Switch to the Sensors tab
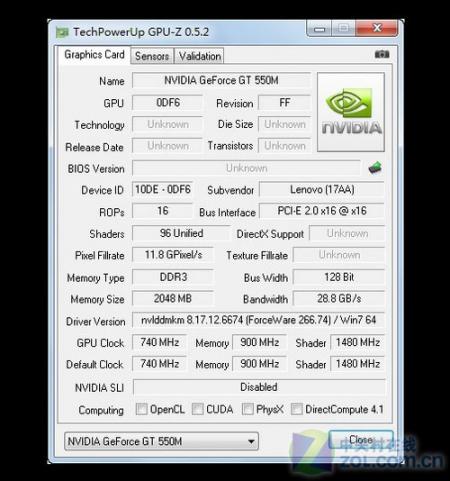Image resolution: width=450 pixels, height=481 pixels. coord(152,56)
